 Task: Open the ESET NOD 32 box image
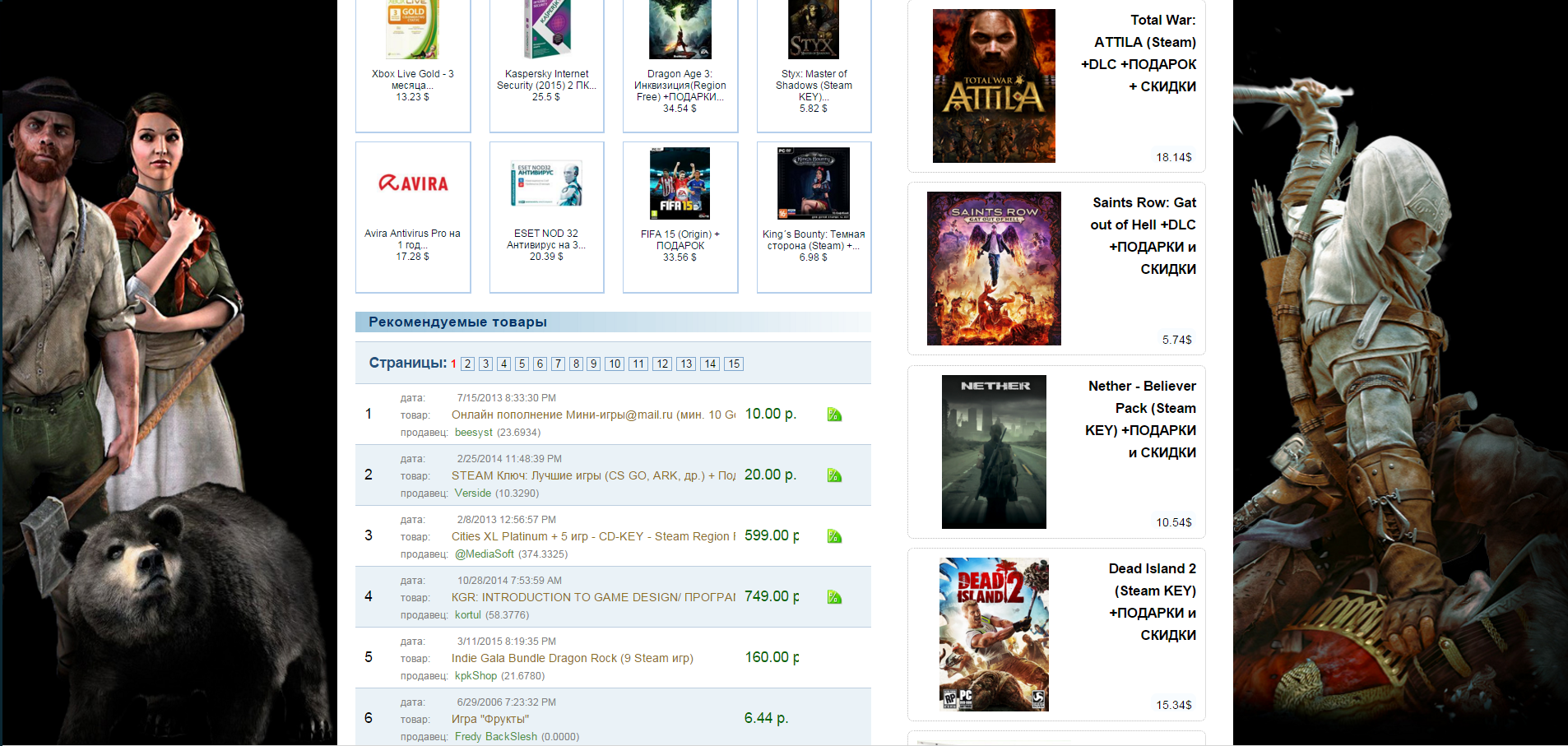click(546, 183)
